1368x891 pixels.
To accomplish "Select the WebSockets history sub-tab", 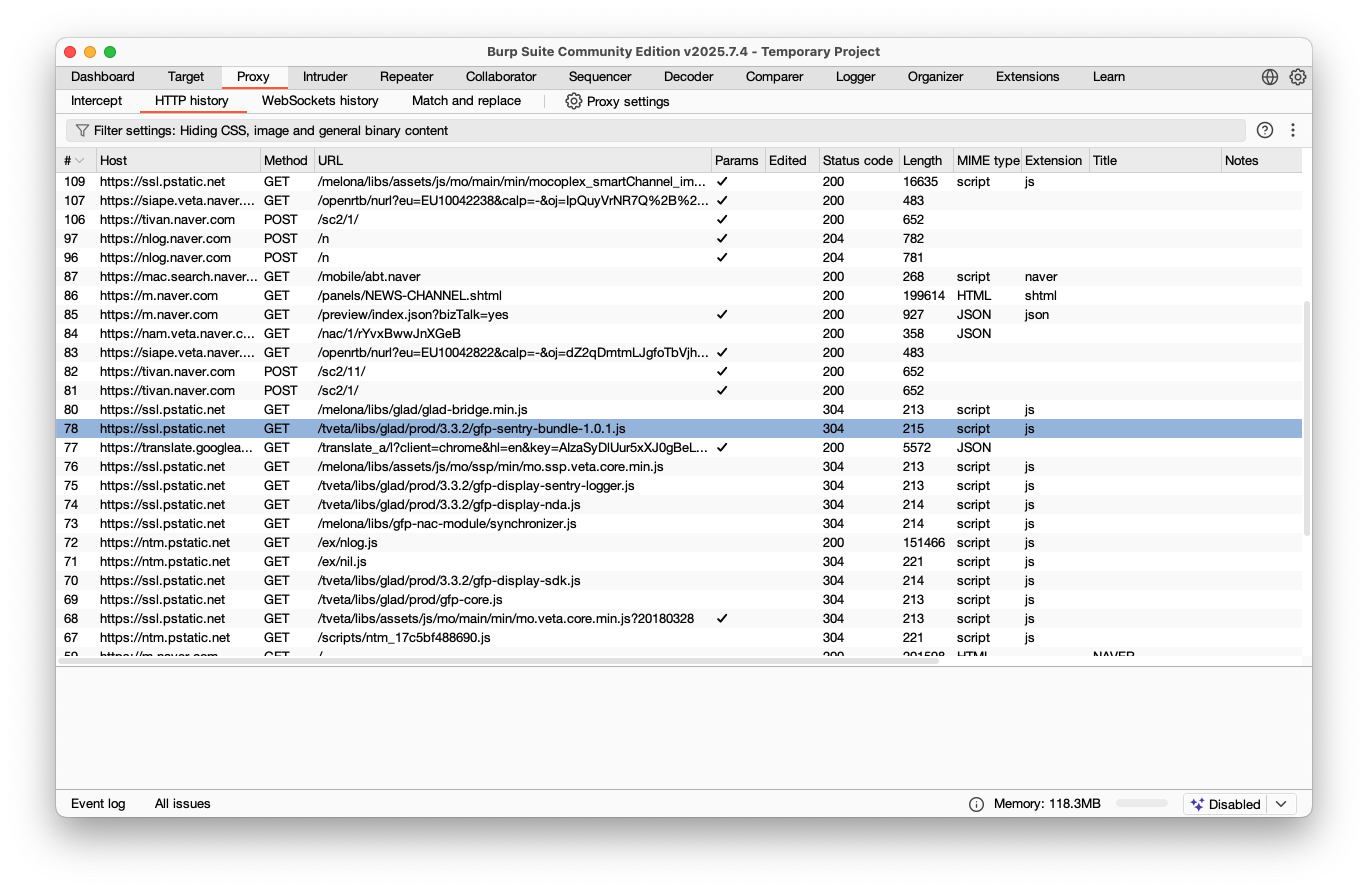I will pos(320,101).
